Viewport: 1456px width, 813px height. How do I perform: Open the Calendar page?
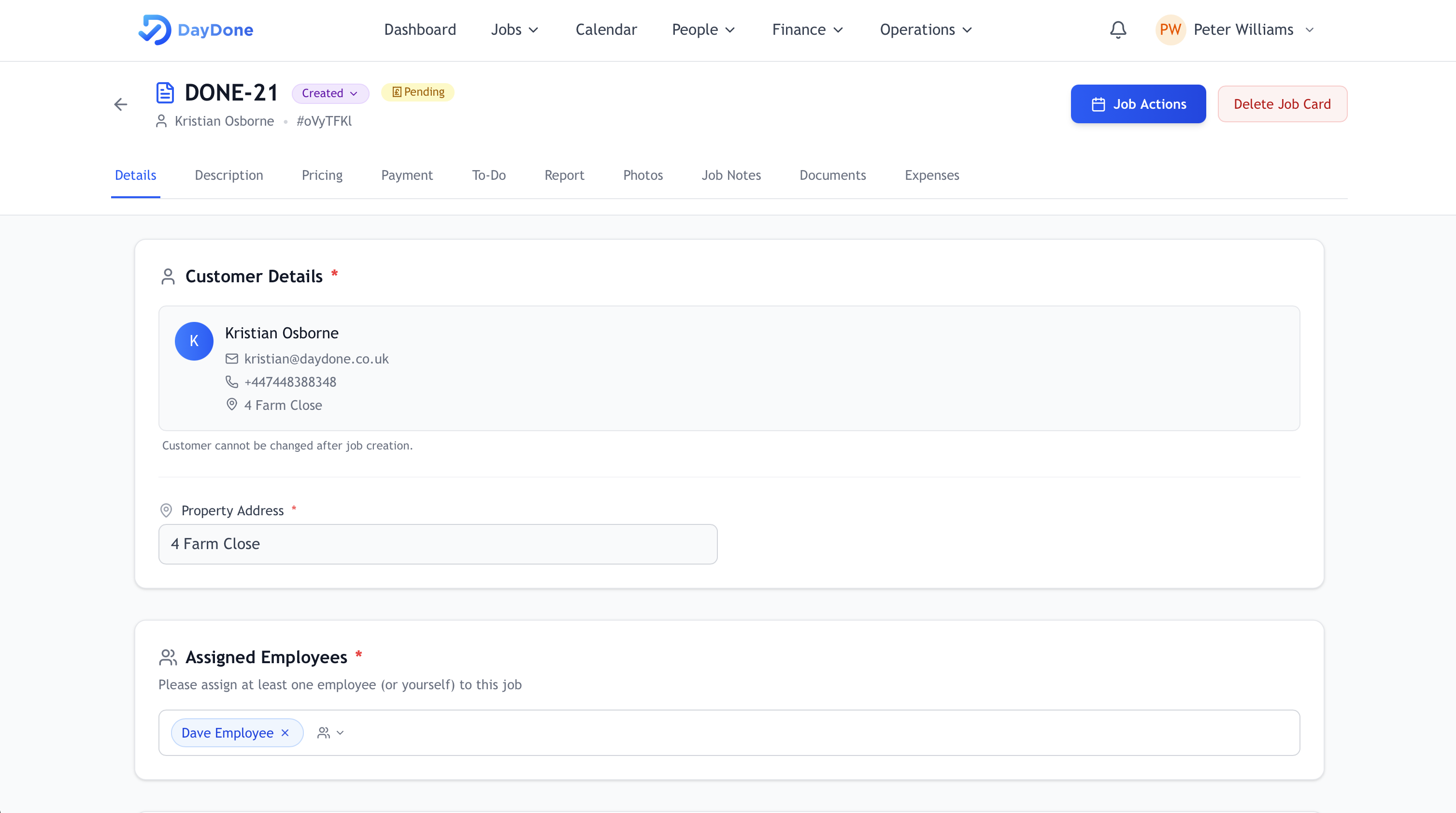606,29
